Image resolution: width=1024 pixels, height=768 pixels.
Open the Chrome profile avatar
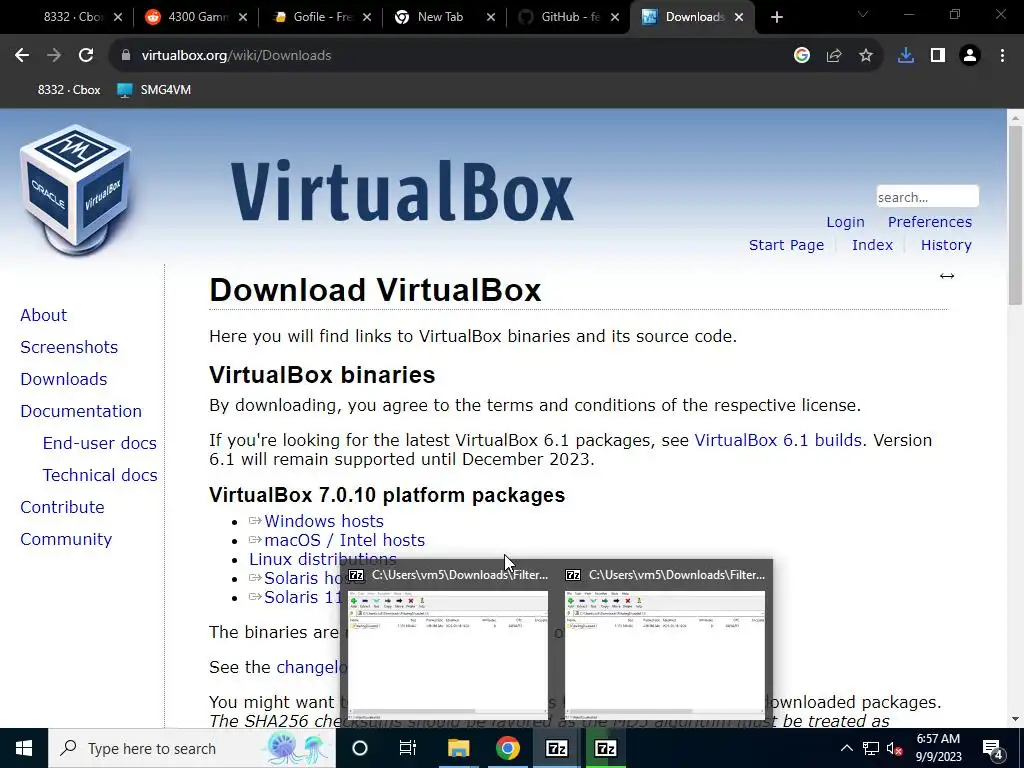(970, 56)
